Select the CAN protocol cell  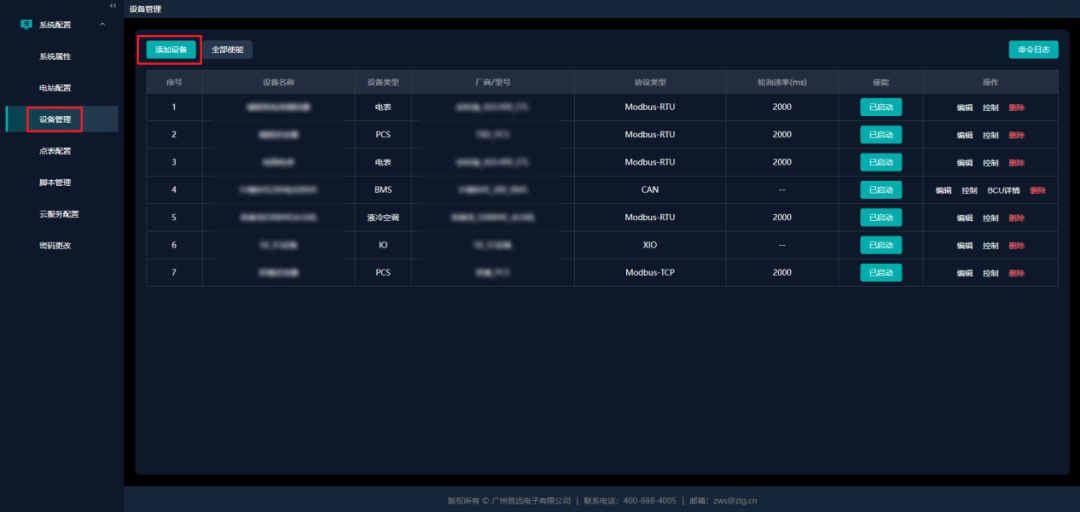[650, 190]
